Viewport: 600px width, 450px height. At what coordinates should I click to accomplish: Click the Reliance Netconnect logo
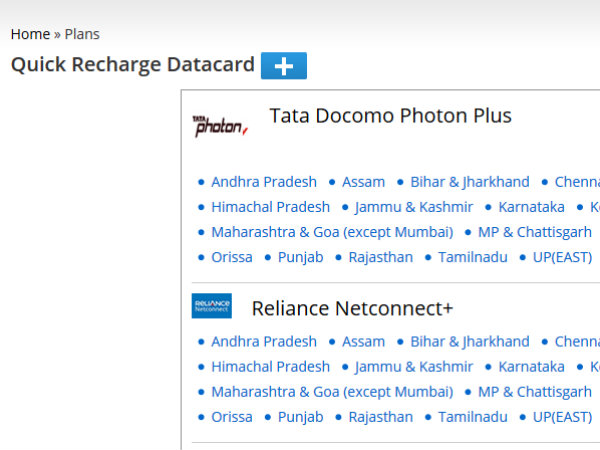(212, 306)
